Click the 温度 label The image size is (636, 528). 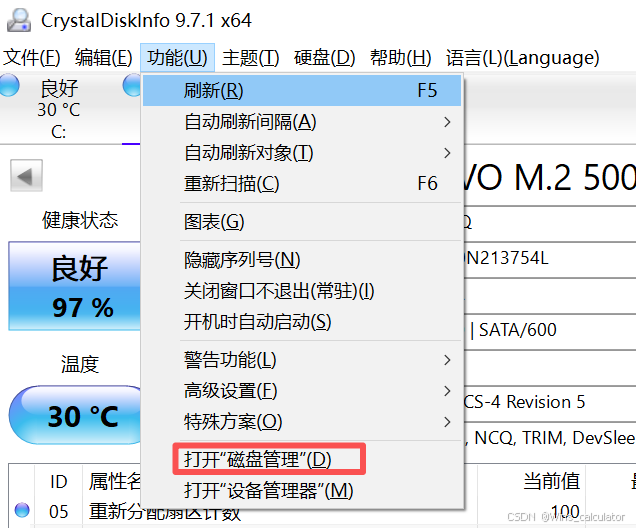click(x=80, y=364)
